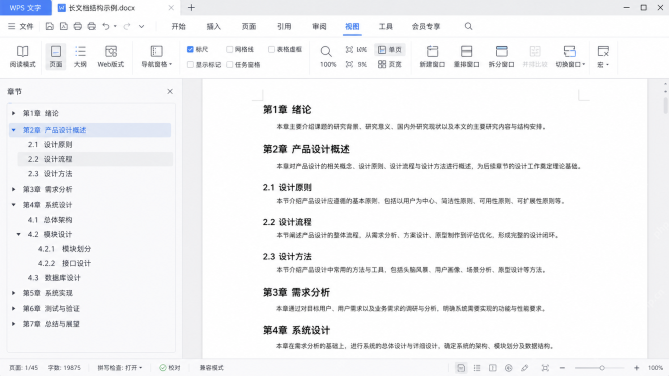The height and width of the screenshot is (376, 669).
Task: Click status bar fit-page zoom icon
Action: 545,367
